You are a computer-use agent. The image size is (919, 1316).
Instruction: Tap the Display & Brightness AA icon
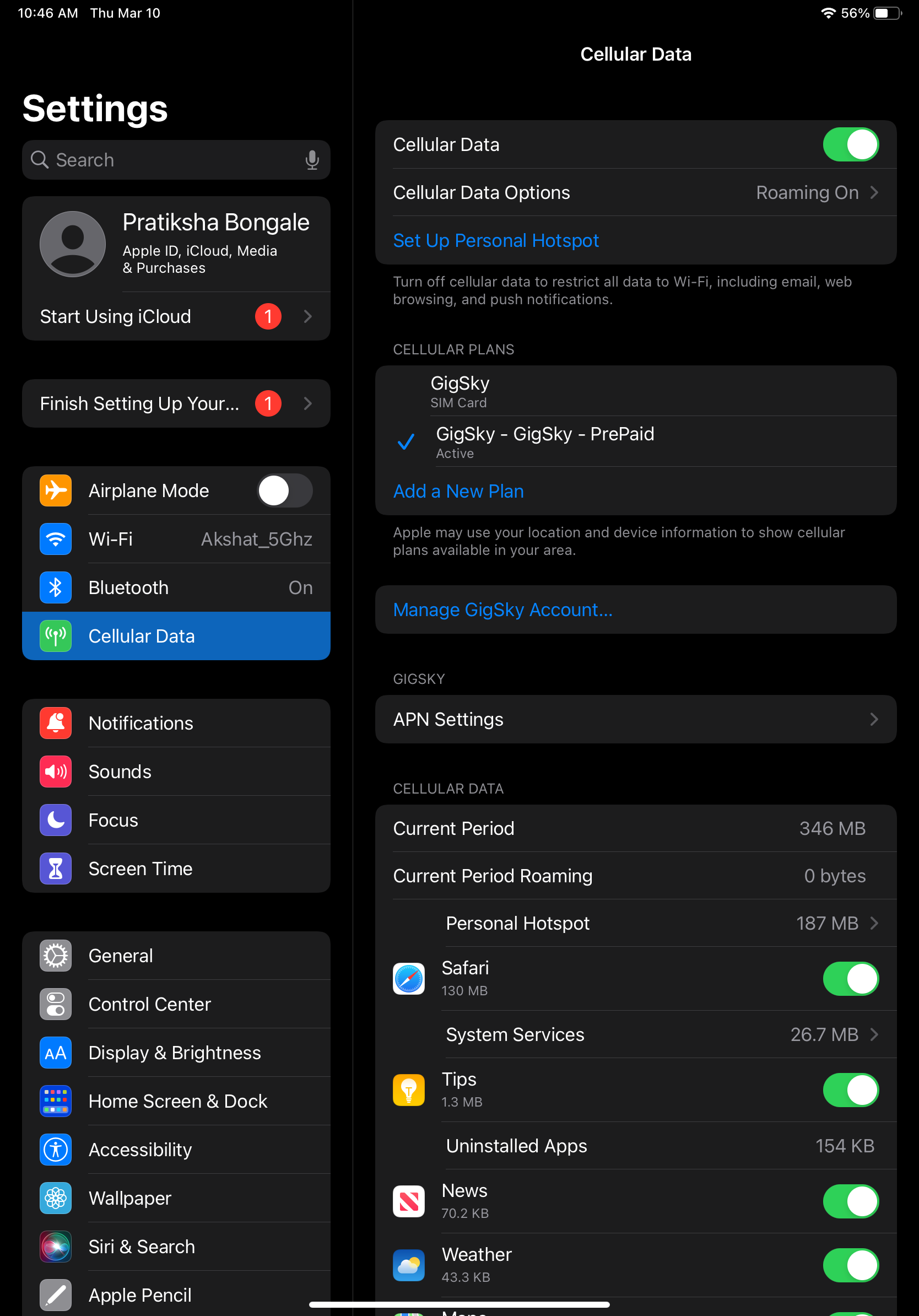56,1053
